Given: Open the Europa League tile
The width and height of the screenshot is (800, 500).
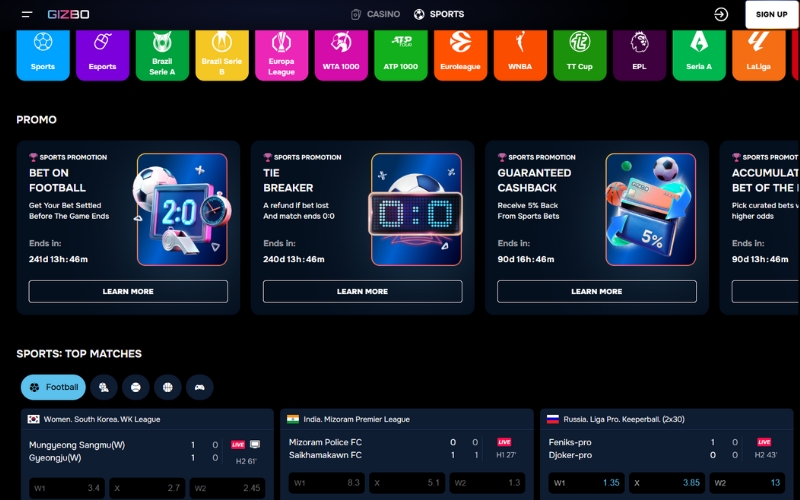Looking at the screenshot, I should click(282, 55).
